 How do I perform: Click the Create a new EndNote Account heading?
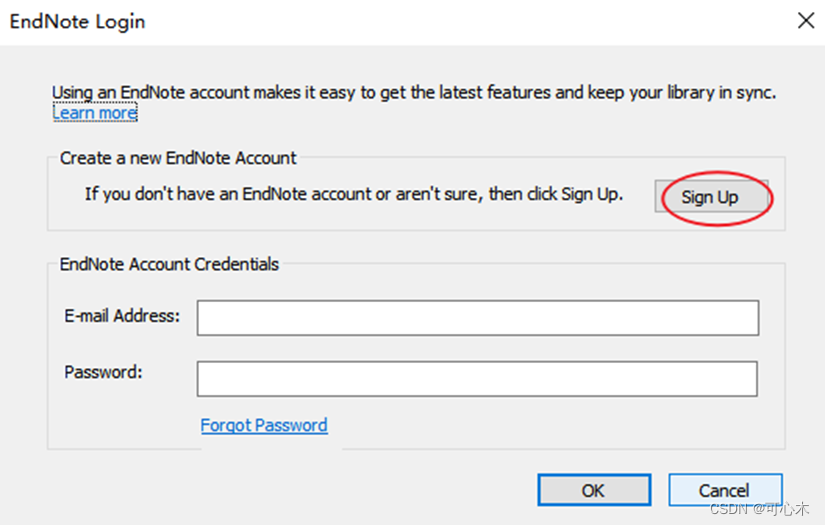[x=178, y=158]
